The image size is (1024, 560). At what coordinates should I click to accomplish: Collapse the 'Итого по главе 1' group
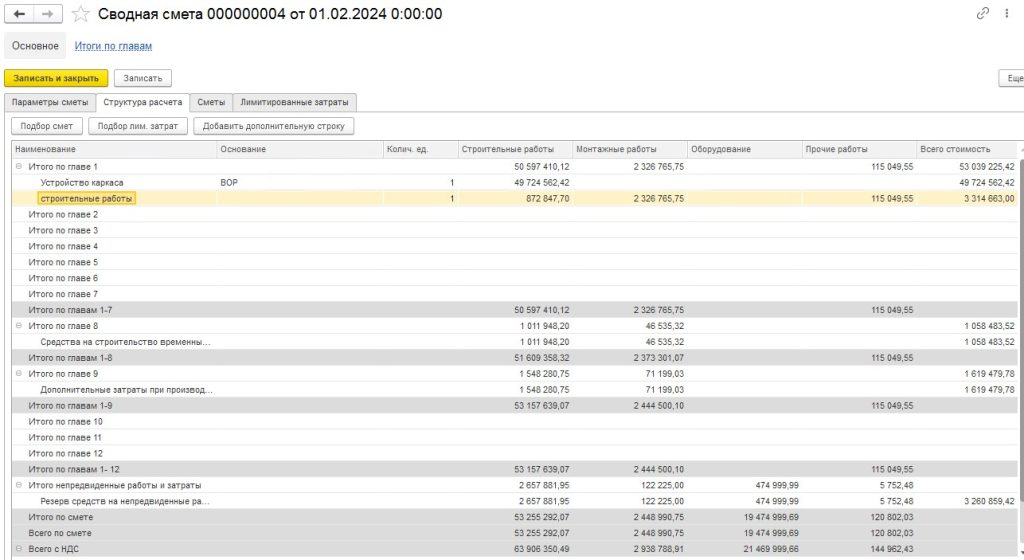[x=19, y=166]
